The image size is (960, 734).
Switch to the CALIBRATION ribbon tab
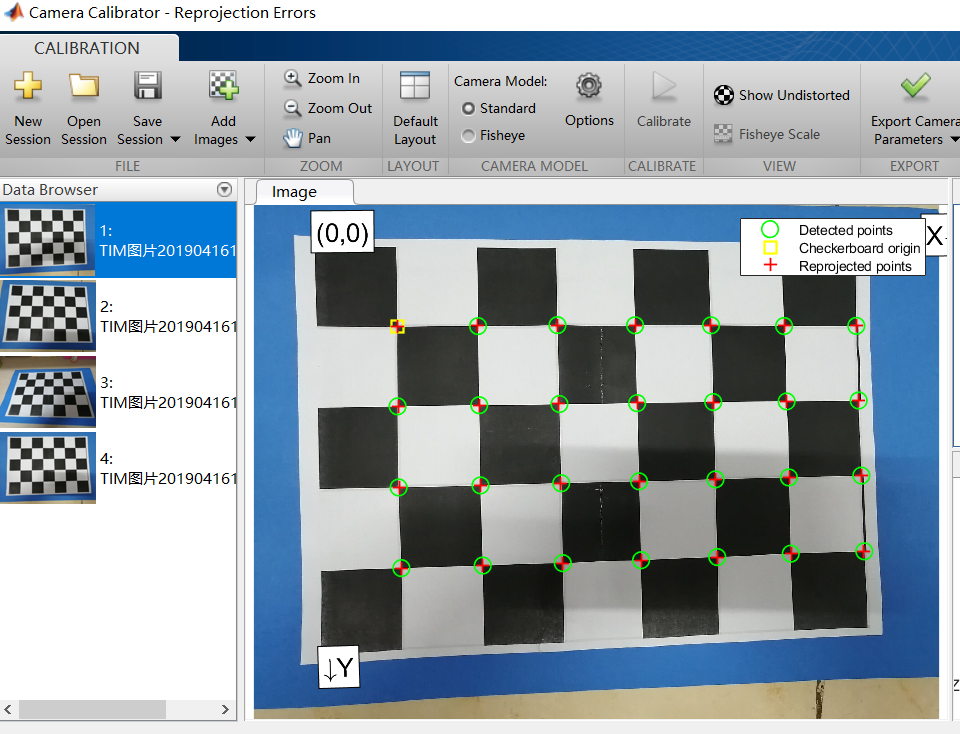(x=87, y=48)
